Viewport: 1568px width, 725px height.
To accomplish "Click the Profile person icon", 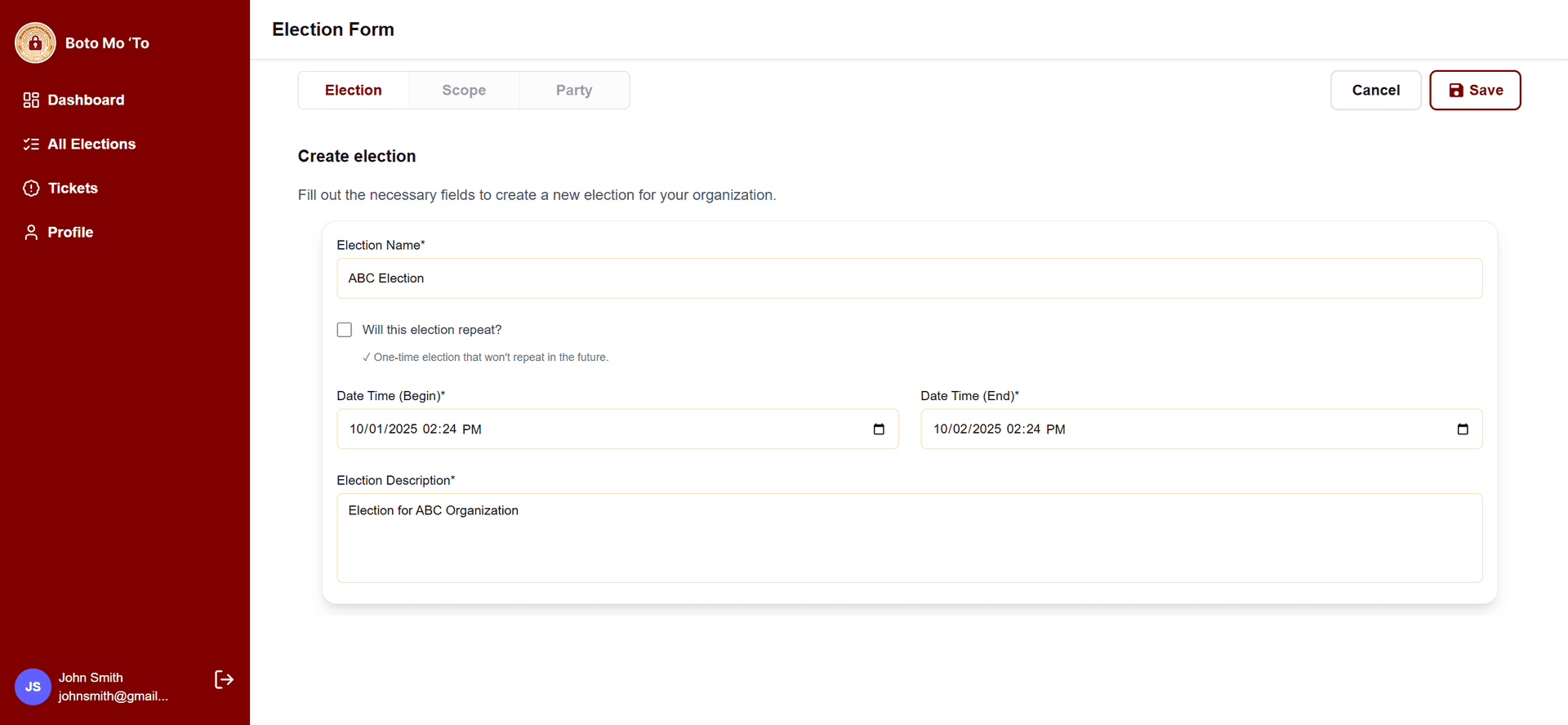I will pos(31,233).
